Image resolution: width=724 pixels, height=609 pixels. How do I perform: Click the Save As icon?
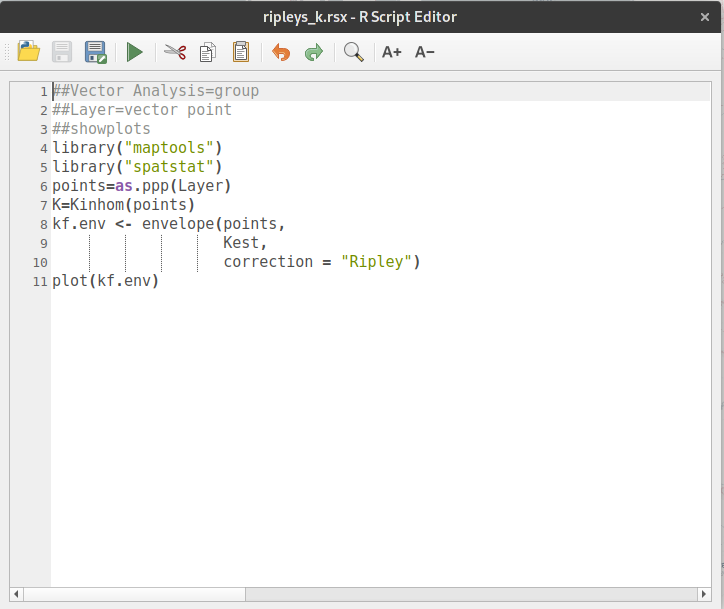(x=96, y=52)
